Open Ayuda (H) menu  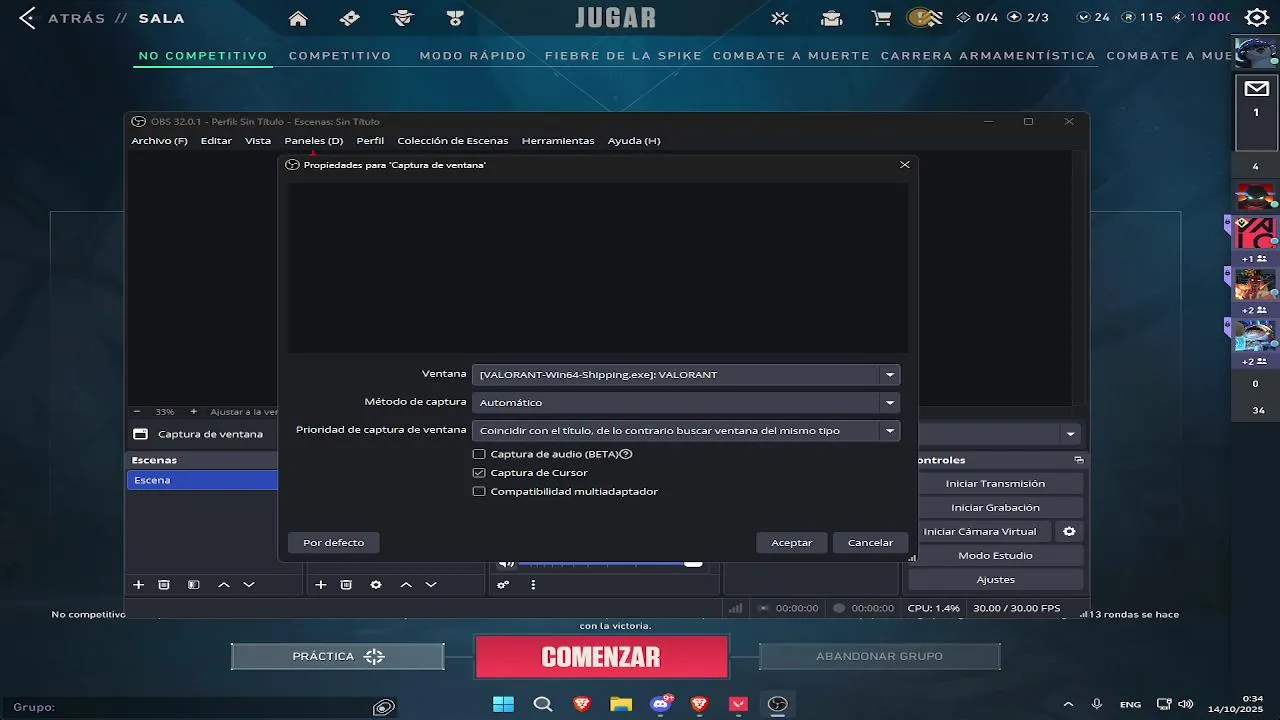pyautogui.click(x=634, y=141)
